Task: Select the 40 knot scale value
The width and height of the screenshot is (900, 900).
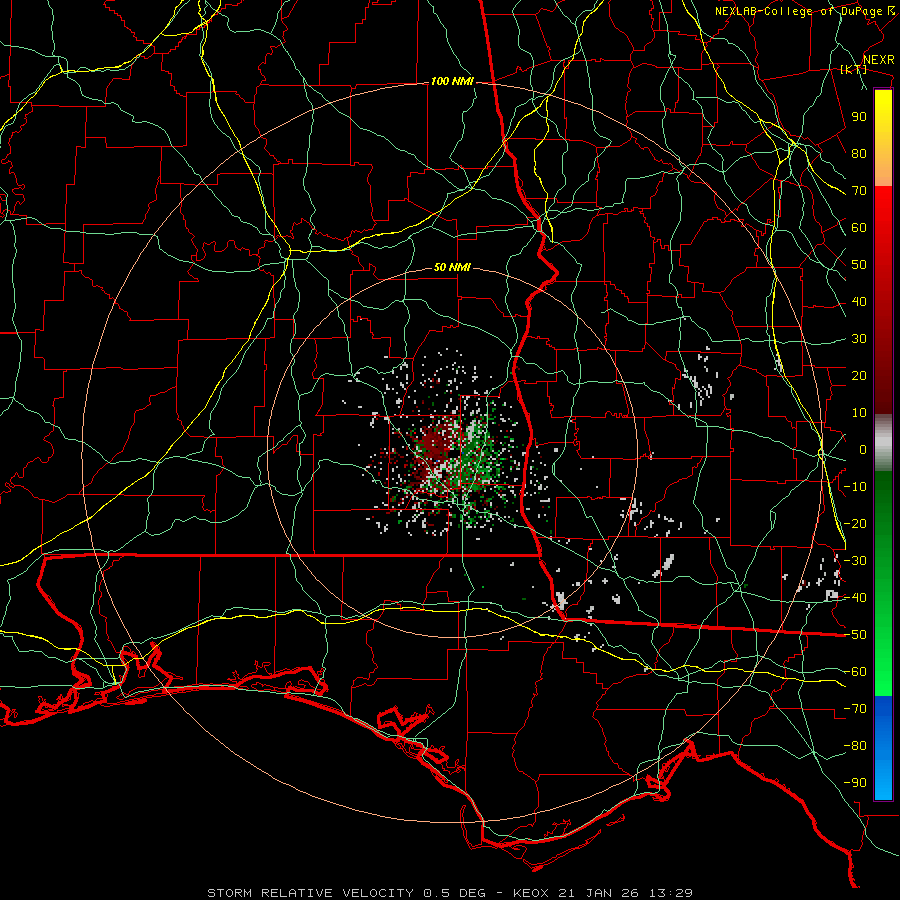Action: (859, 302)
